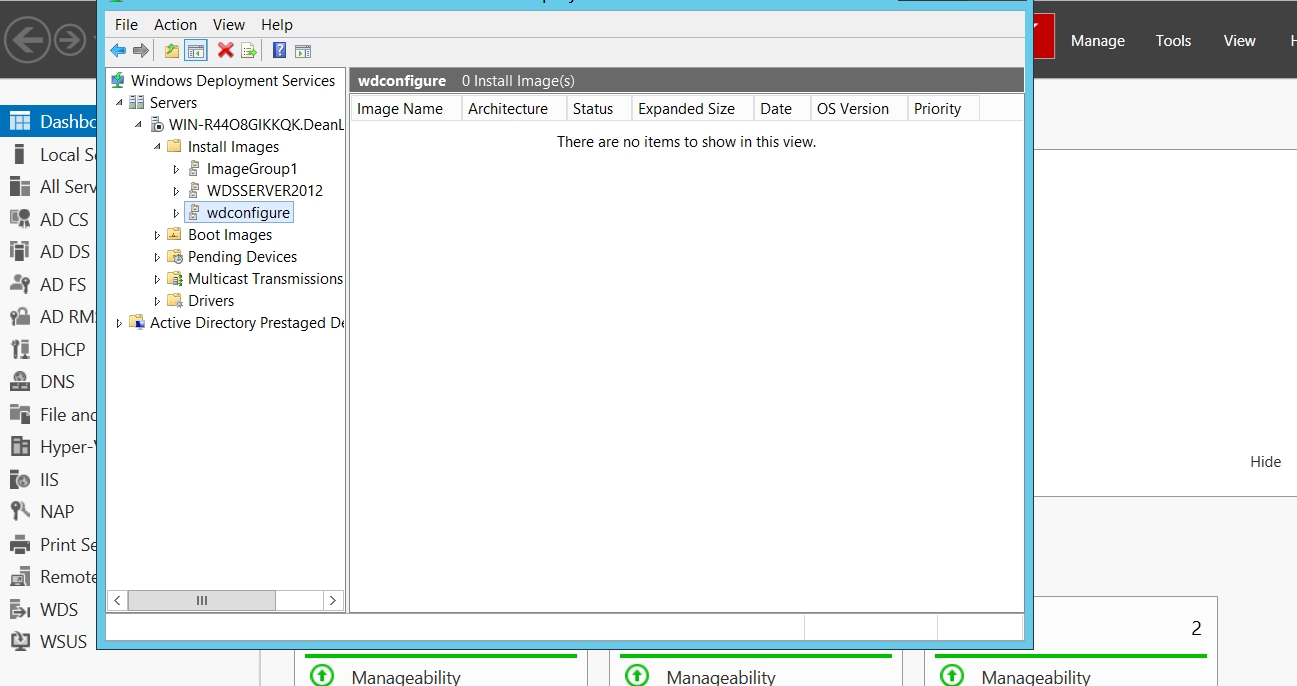
Task: Click the Export List toolbar icon
Action: [249, 51]
